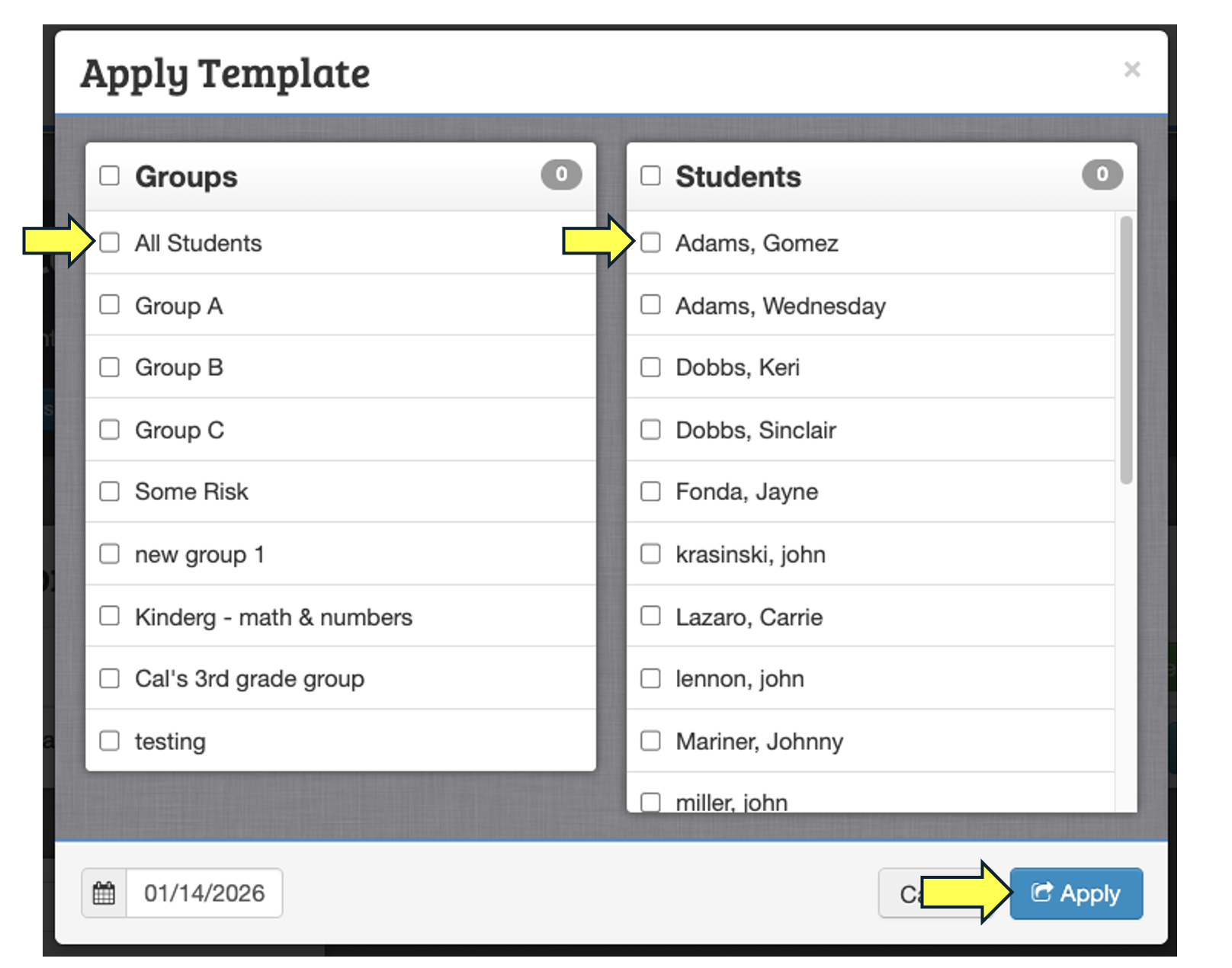Enable the Group B checkbox
Image resolution: width=1232 pixels, height=968 pixels.
(x=110, y=367)
